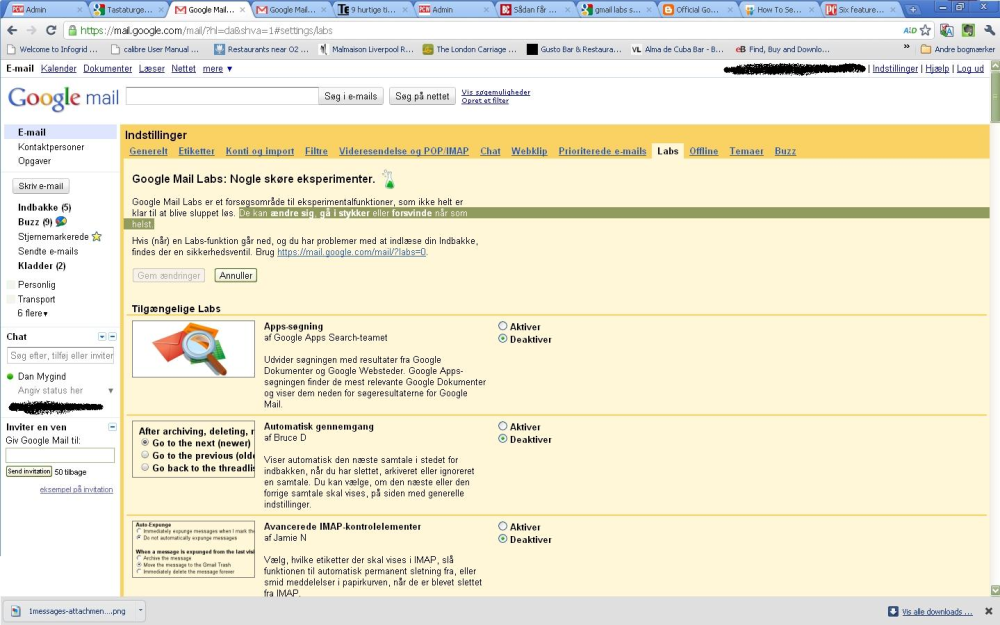Viewport: 1000px width, 625px height.
Task: Click the Kalender link in top bar
Action: [x=59, y=68]
